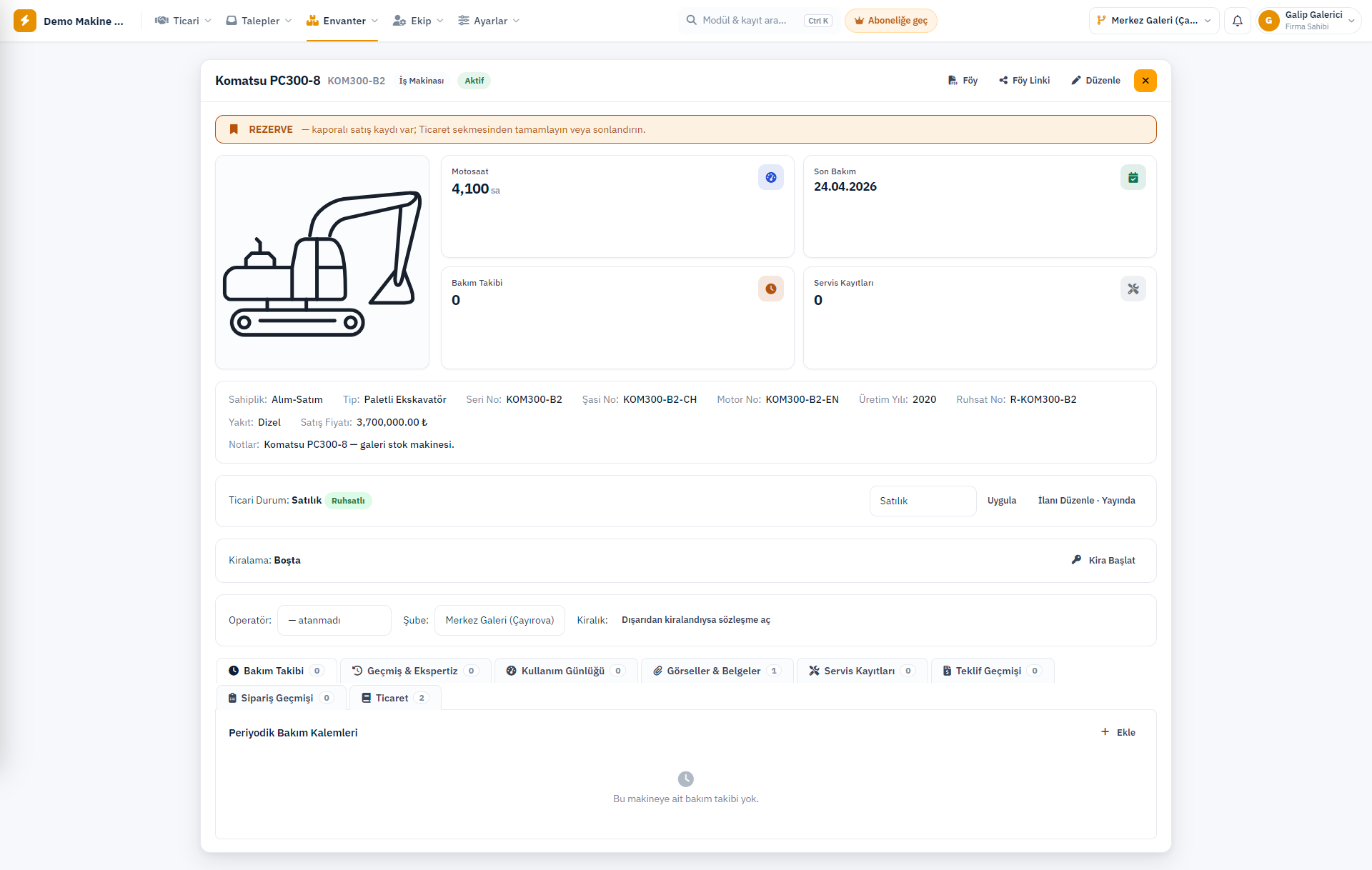Click the key icon beside Kira Başlat

pyautogui.click(x=1076, y=560)
